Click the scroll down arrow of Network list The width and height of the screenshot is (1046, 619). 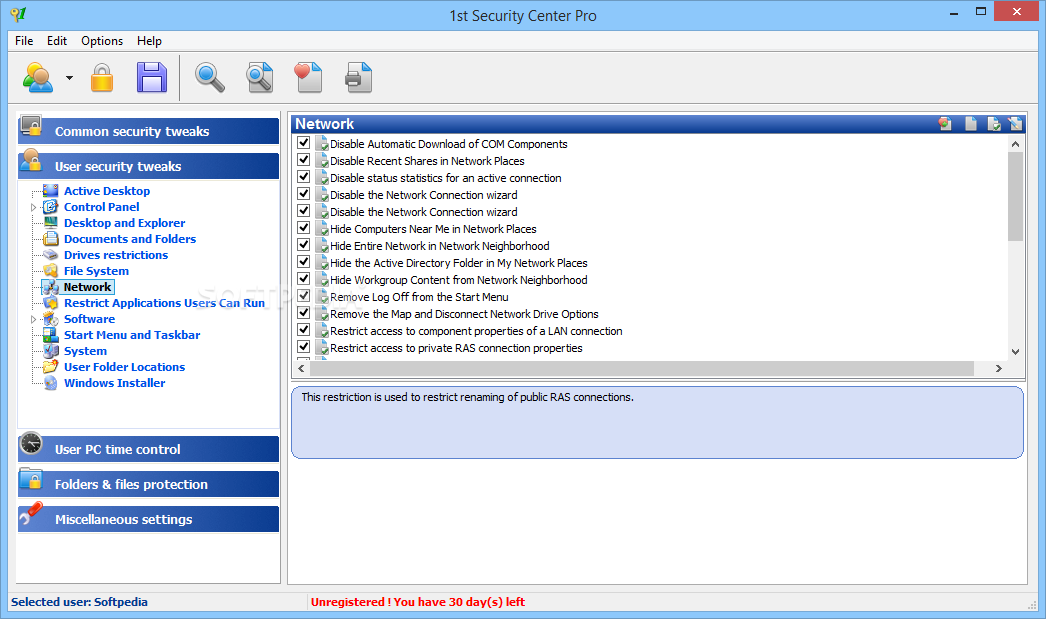(1015, 352)
